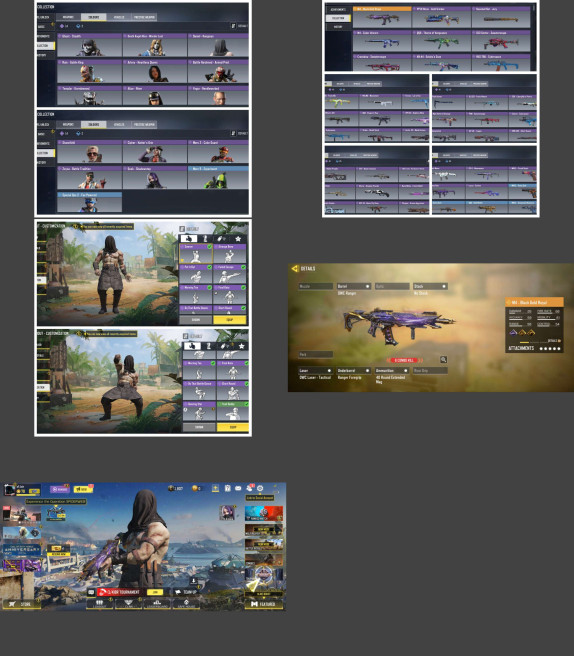
Task: Toggle the Laser attachment slot
Action: point(316,371)
